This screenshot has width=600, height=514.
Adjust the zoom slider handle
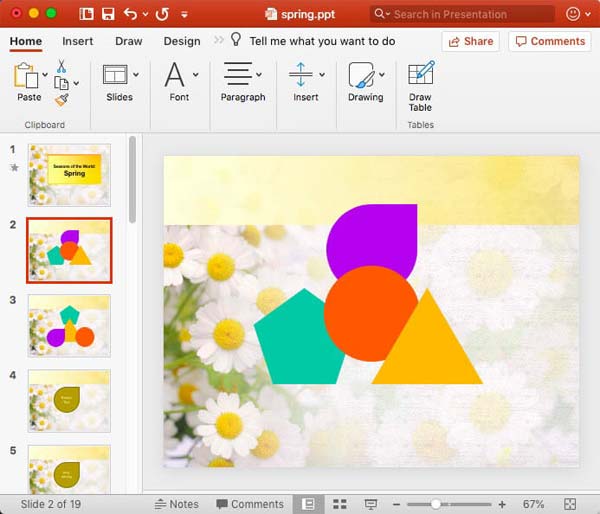point(435,504)
